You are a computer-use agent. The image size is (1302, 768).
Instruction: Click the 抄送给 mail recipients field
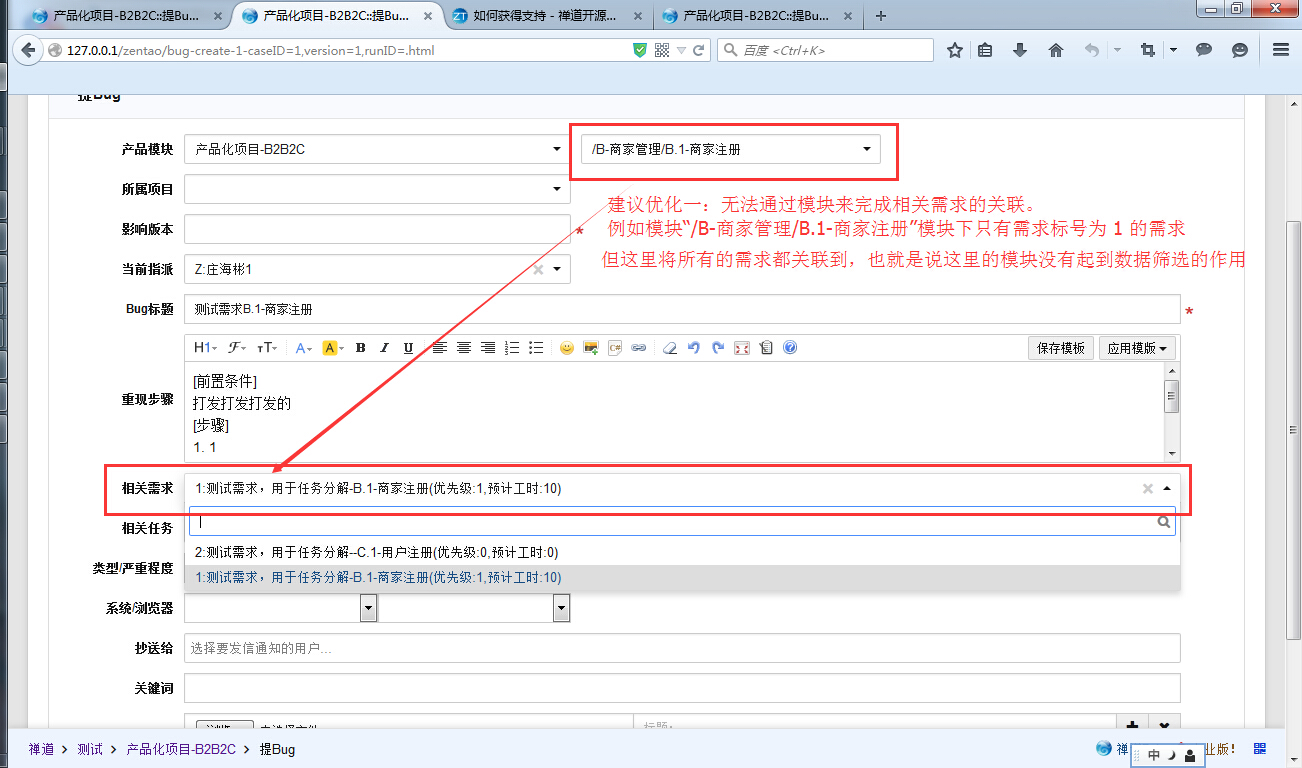coord(682,648)
